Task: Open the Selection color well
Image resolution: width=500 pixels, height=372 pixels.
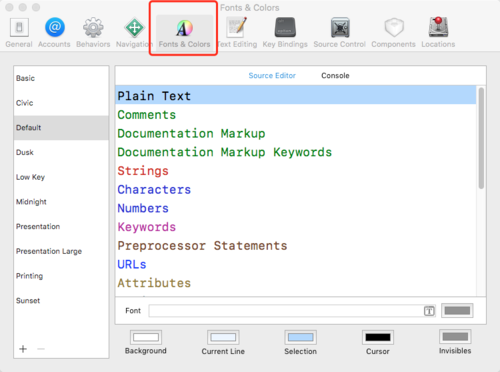Action: pos(300,338)
